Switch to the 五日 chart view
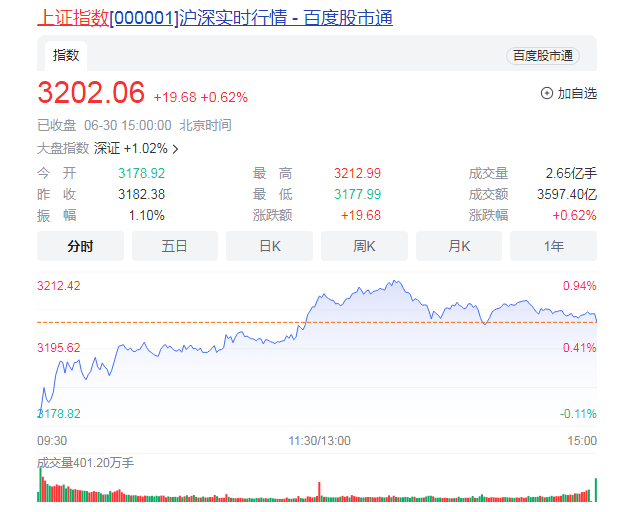621x512 pixels. point(175,246)
